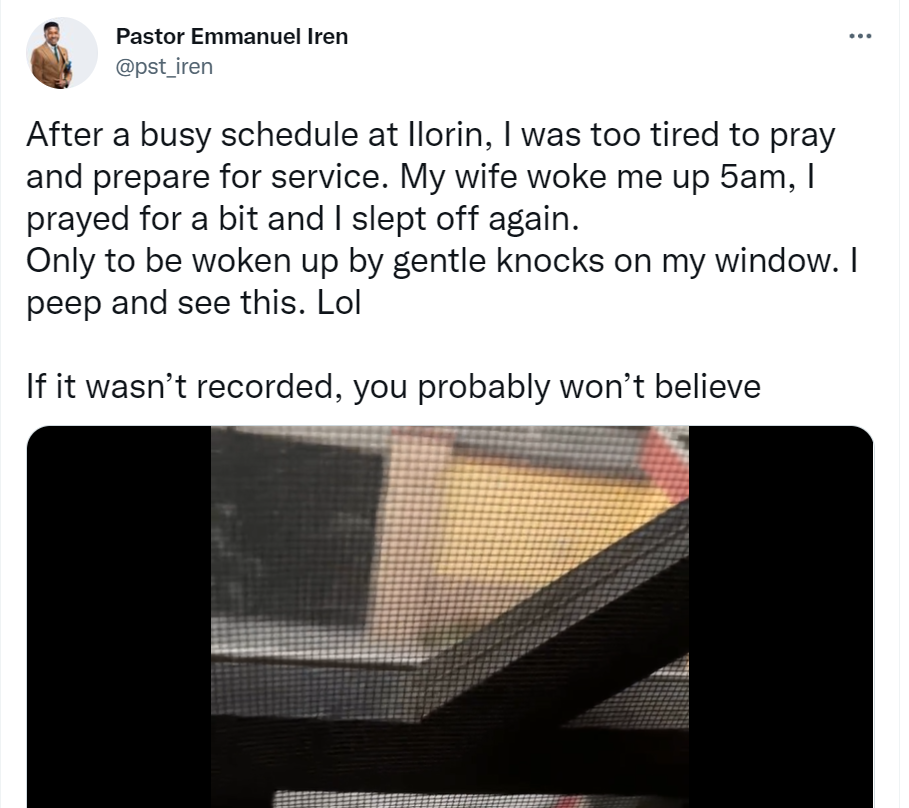The width and height of the screenshot is (909, 808).
Task: Click the @pst_iren handle
Action: point(164,67)
